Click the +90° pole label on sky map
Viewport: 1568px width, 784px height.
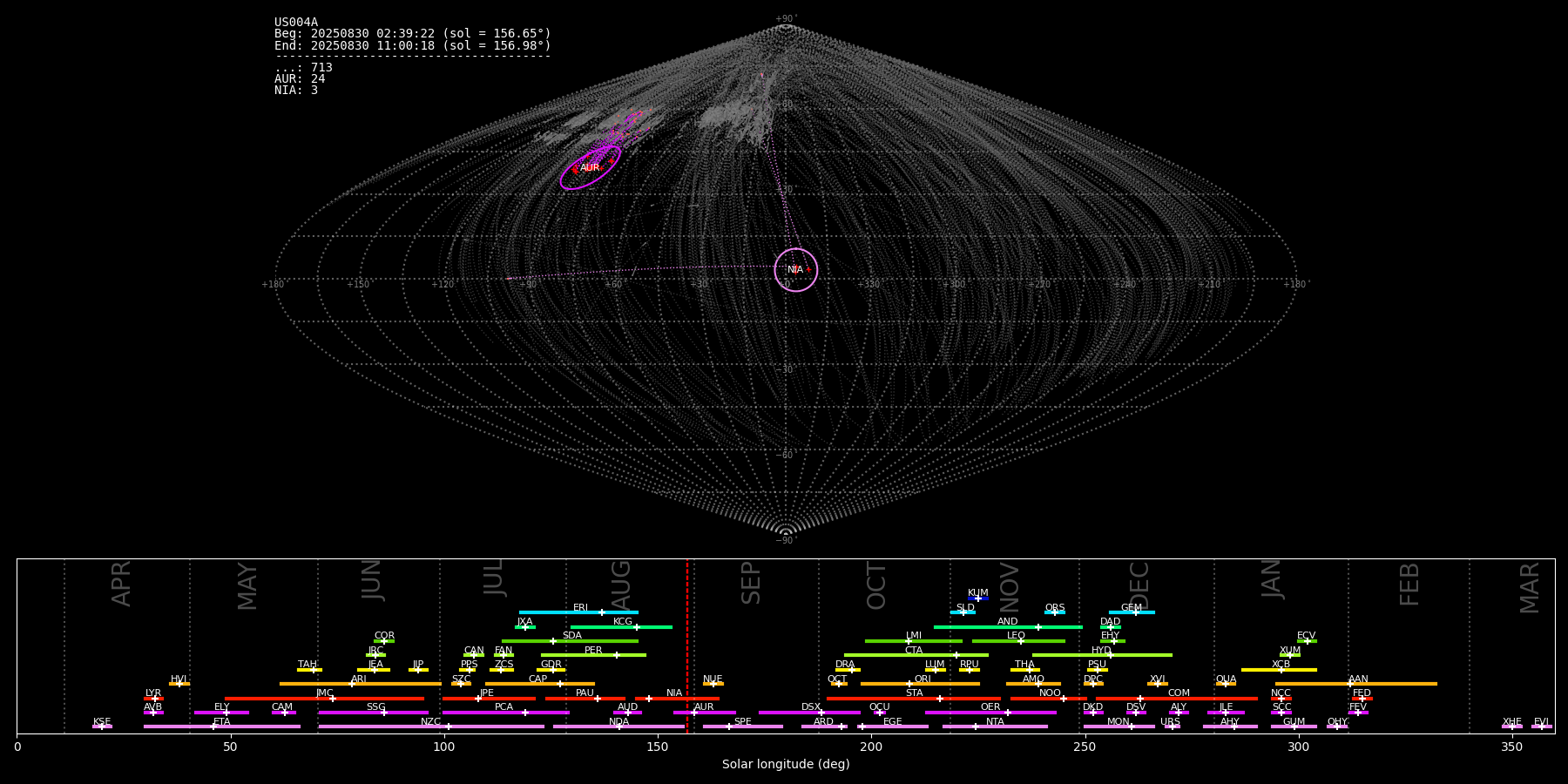[x=786, y=19]
